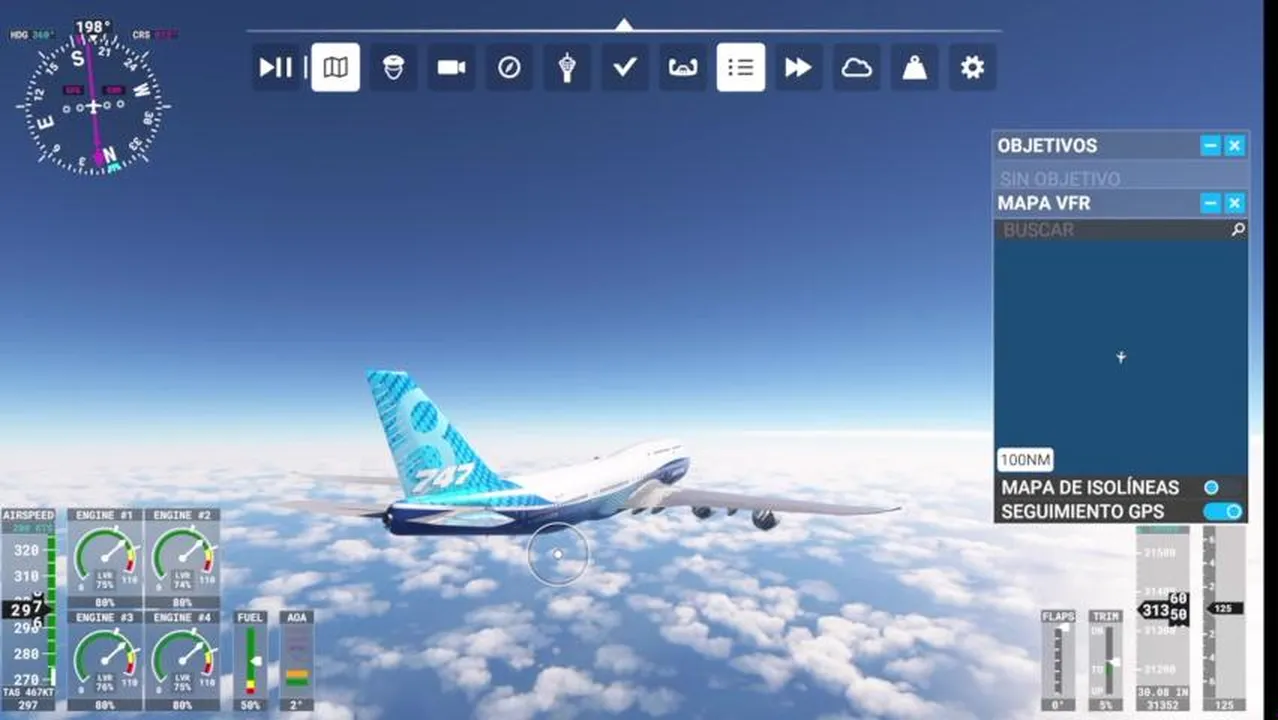
Task: Click the cursor circle reticle
Action: click(558, 553)
